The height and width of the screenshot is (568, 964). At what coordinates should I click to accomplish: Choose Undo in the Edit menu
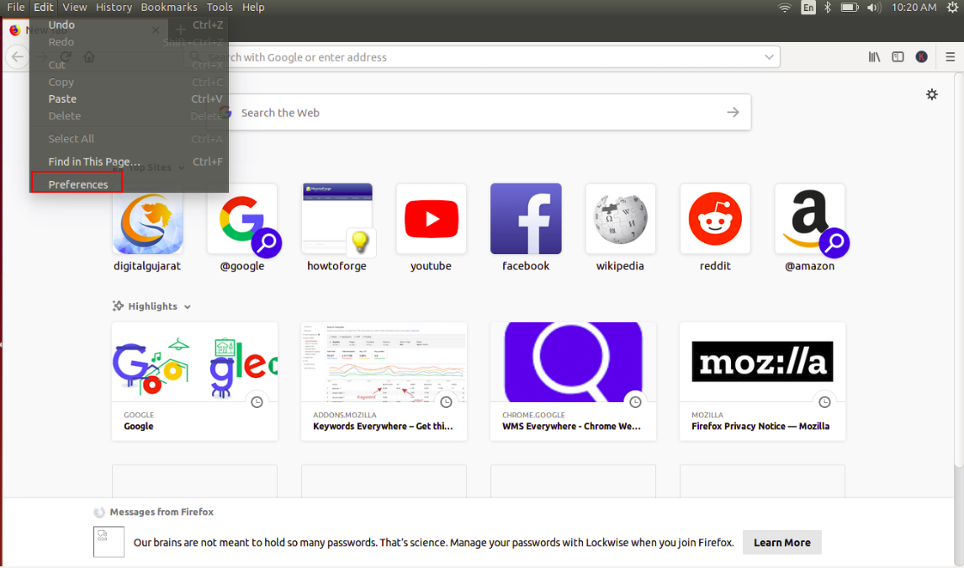click(61, 25)
